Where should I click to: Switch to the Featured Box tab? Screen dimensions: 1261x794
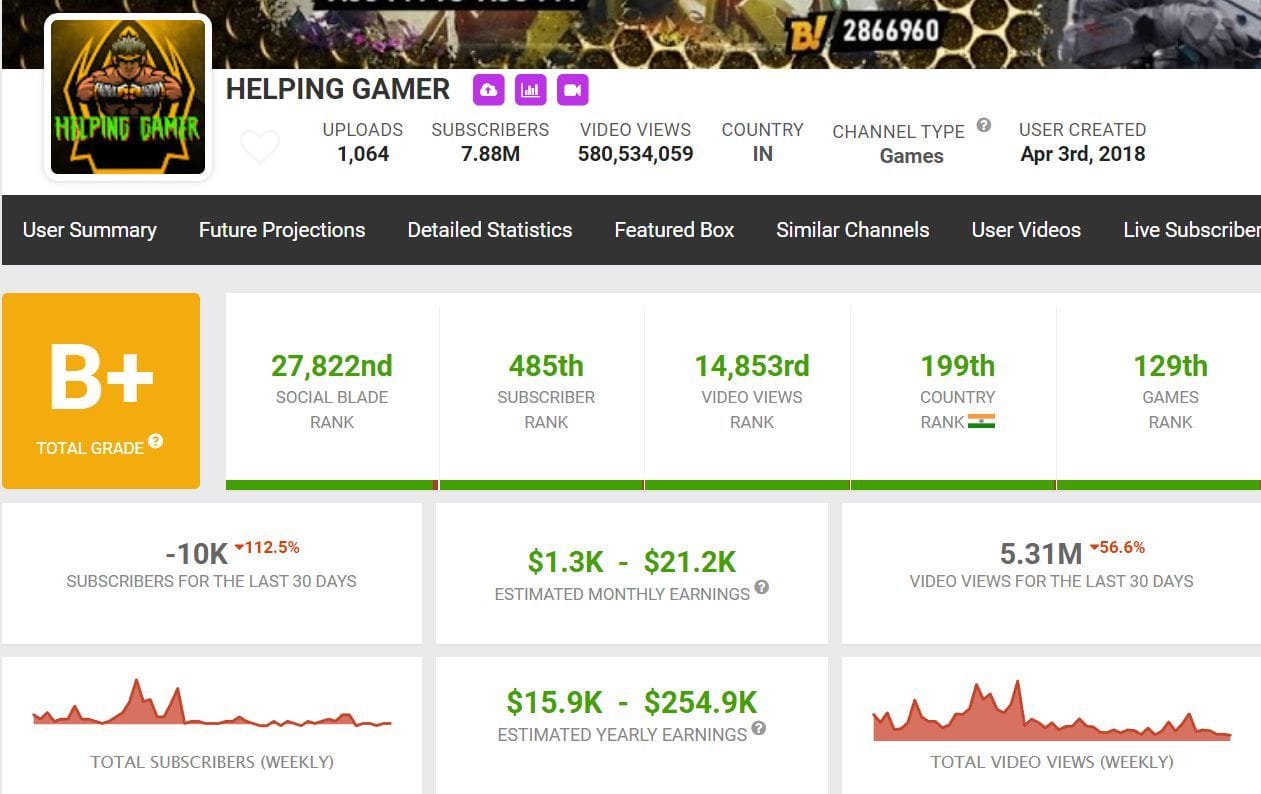674,230
